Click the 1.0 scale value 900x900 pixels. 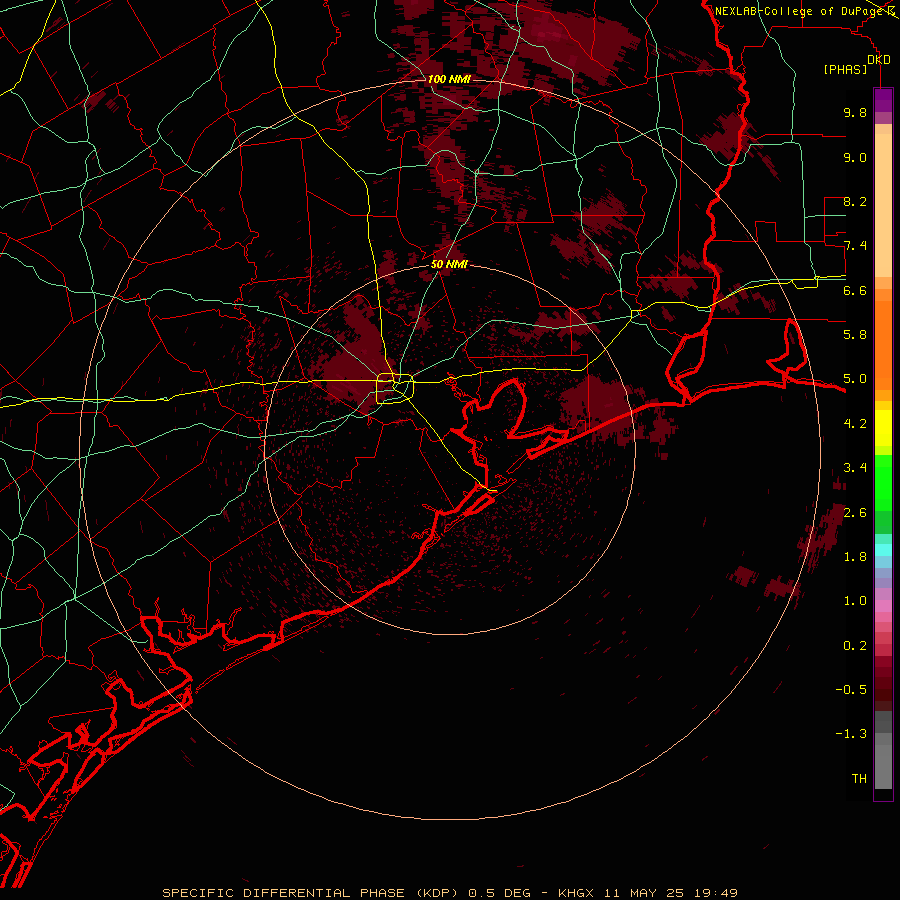coord(855,601)
